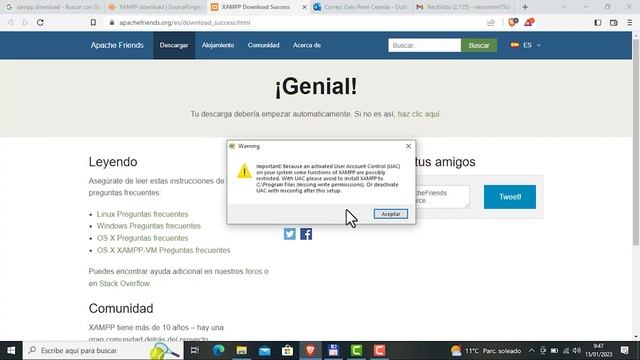This screenshot has width=640, height=360.
Task: Open File Explorer from taskbar
Action: point(242,351)
